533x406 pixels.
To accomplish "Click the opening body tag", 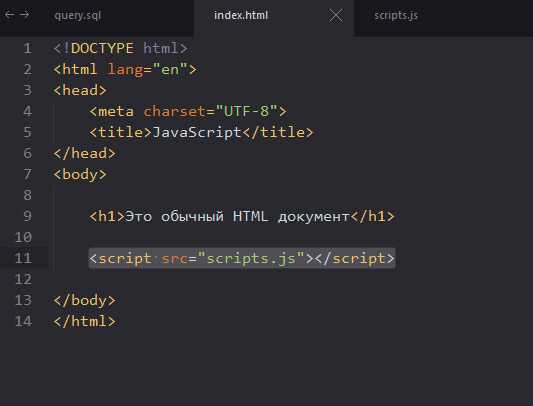I will tap(80, 174).
